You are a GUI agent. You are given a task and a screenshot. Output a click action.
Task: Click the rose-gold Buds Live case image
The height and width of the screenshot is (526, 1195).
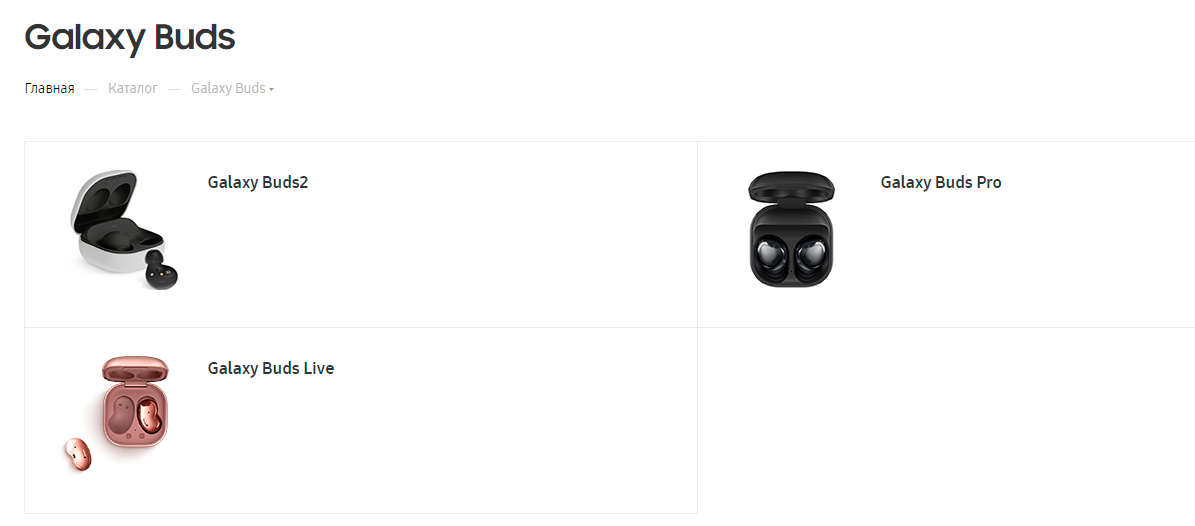click(x=117, y=415)
